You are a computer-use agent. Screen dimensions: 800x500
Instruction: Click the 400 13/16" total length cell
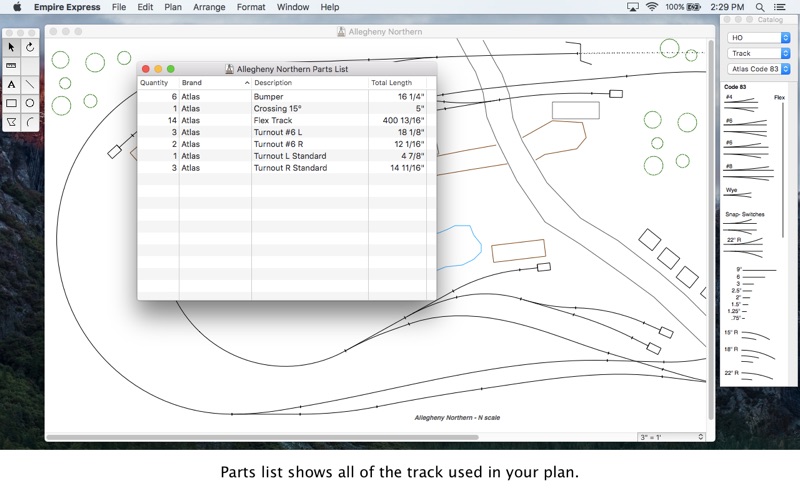click(403, 120)
